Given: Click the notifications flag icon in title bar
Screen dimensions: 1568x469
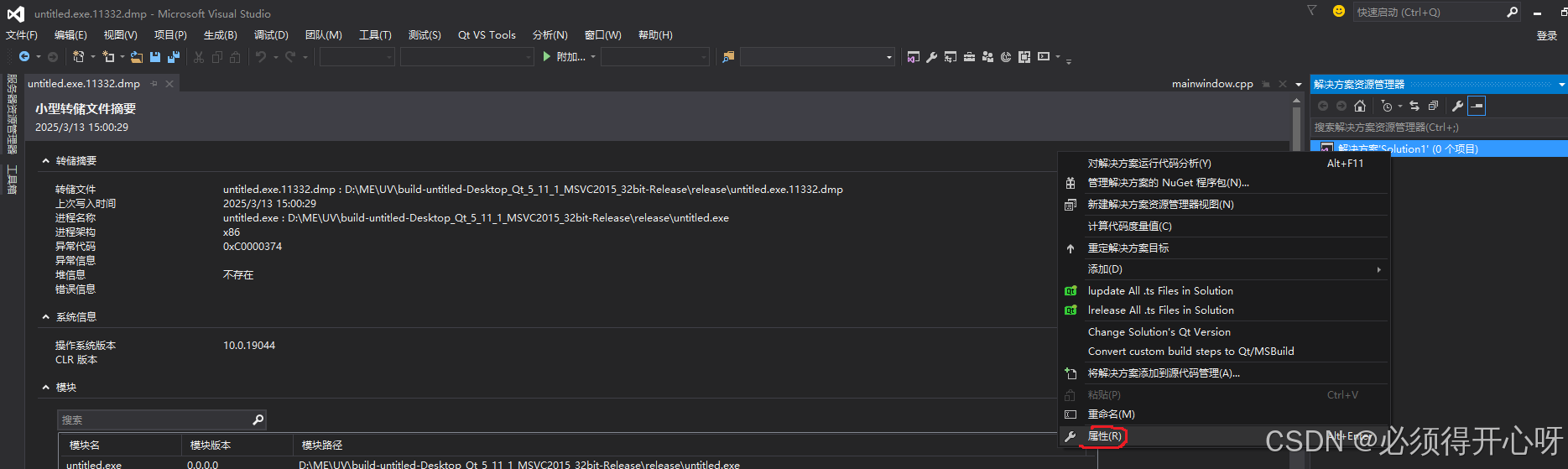Looking at the screenshot, I should 1312,11.
